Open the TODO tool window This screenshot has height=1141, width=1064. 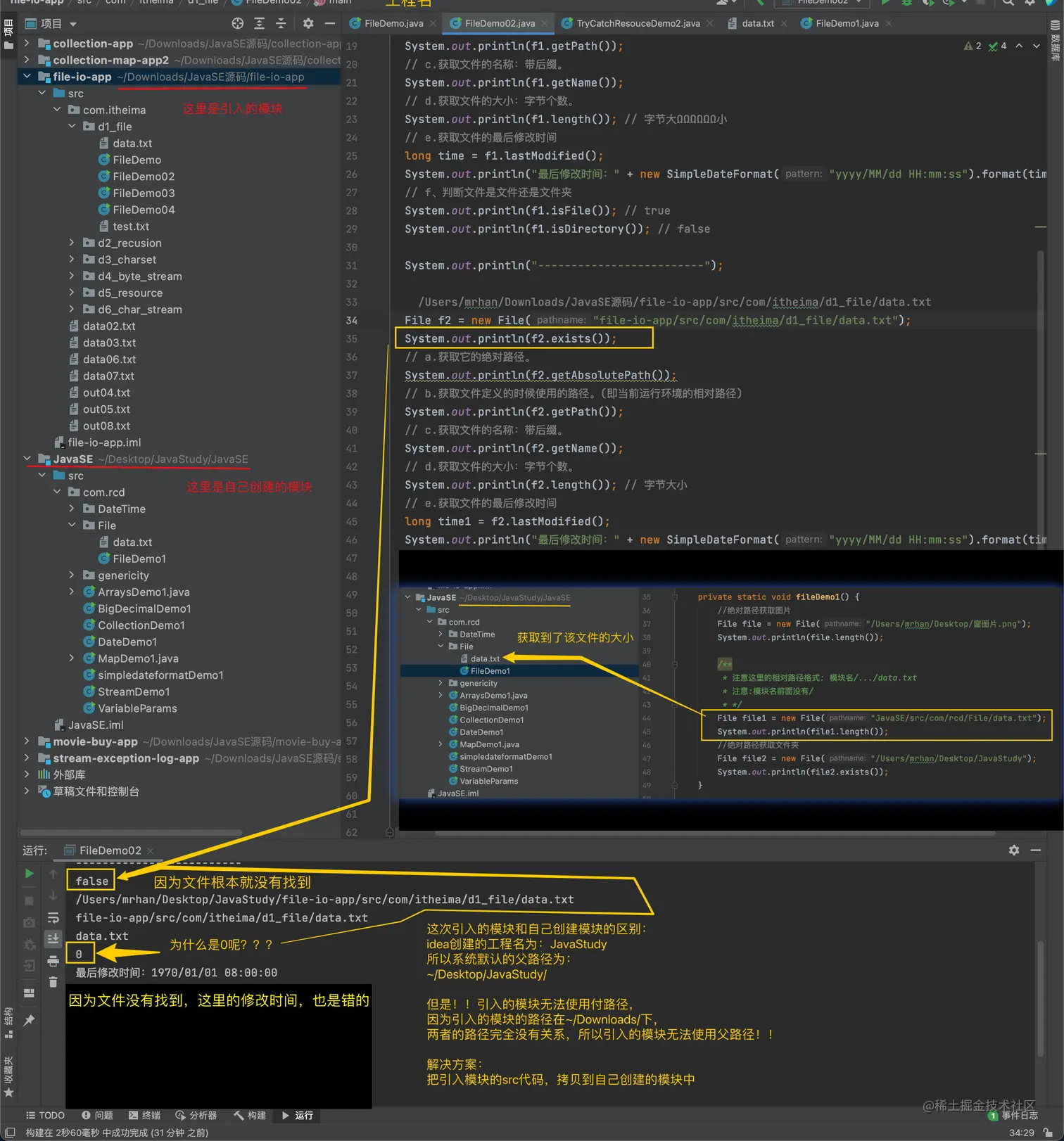pyautogui.click(x=45, y=1116)
